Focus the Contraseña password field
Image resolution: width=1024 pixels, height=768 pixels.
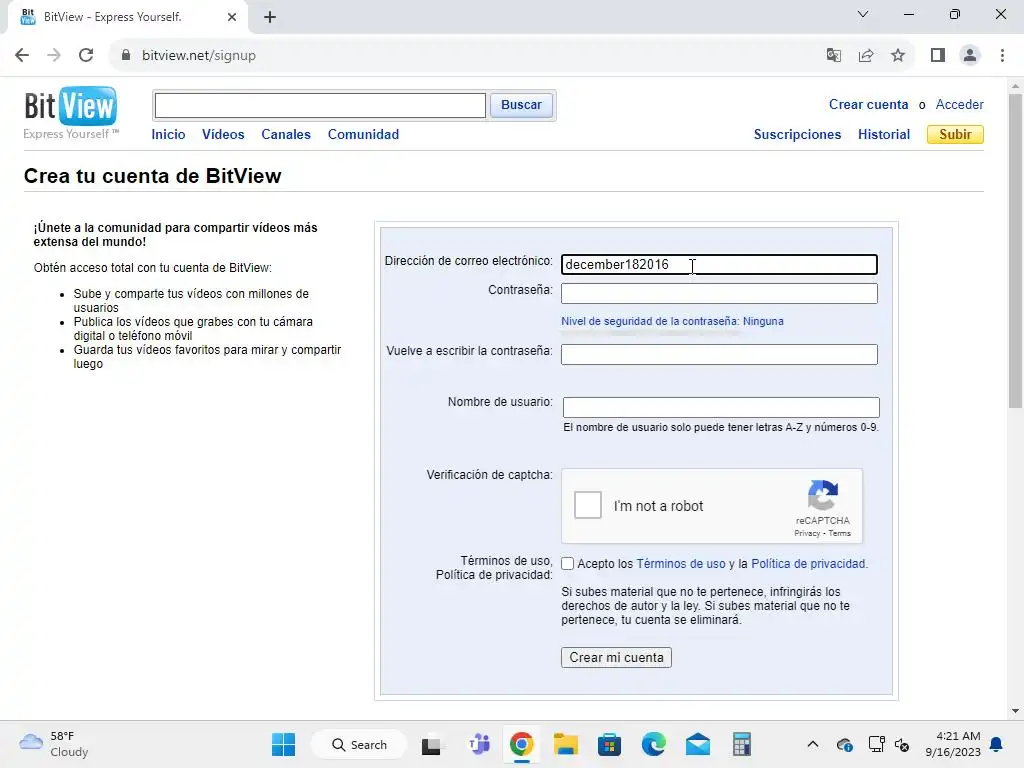point(719,293)
